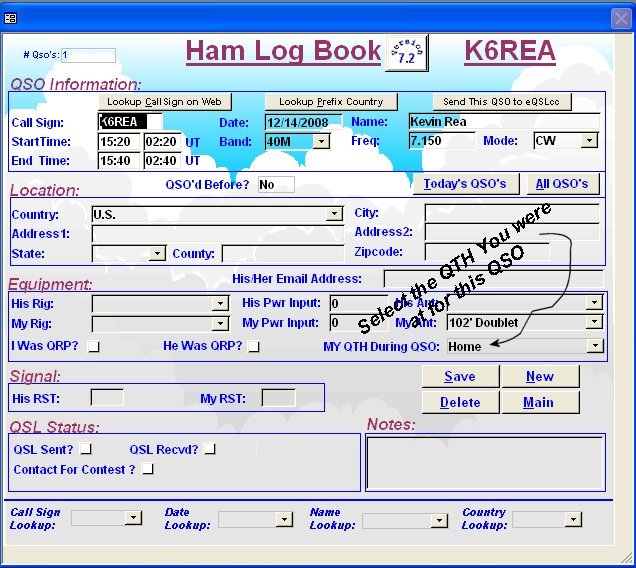This screenshot has width=636, height=568.
Task: Open Today's QSO's list
Action: (465, 184)
